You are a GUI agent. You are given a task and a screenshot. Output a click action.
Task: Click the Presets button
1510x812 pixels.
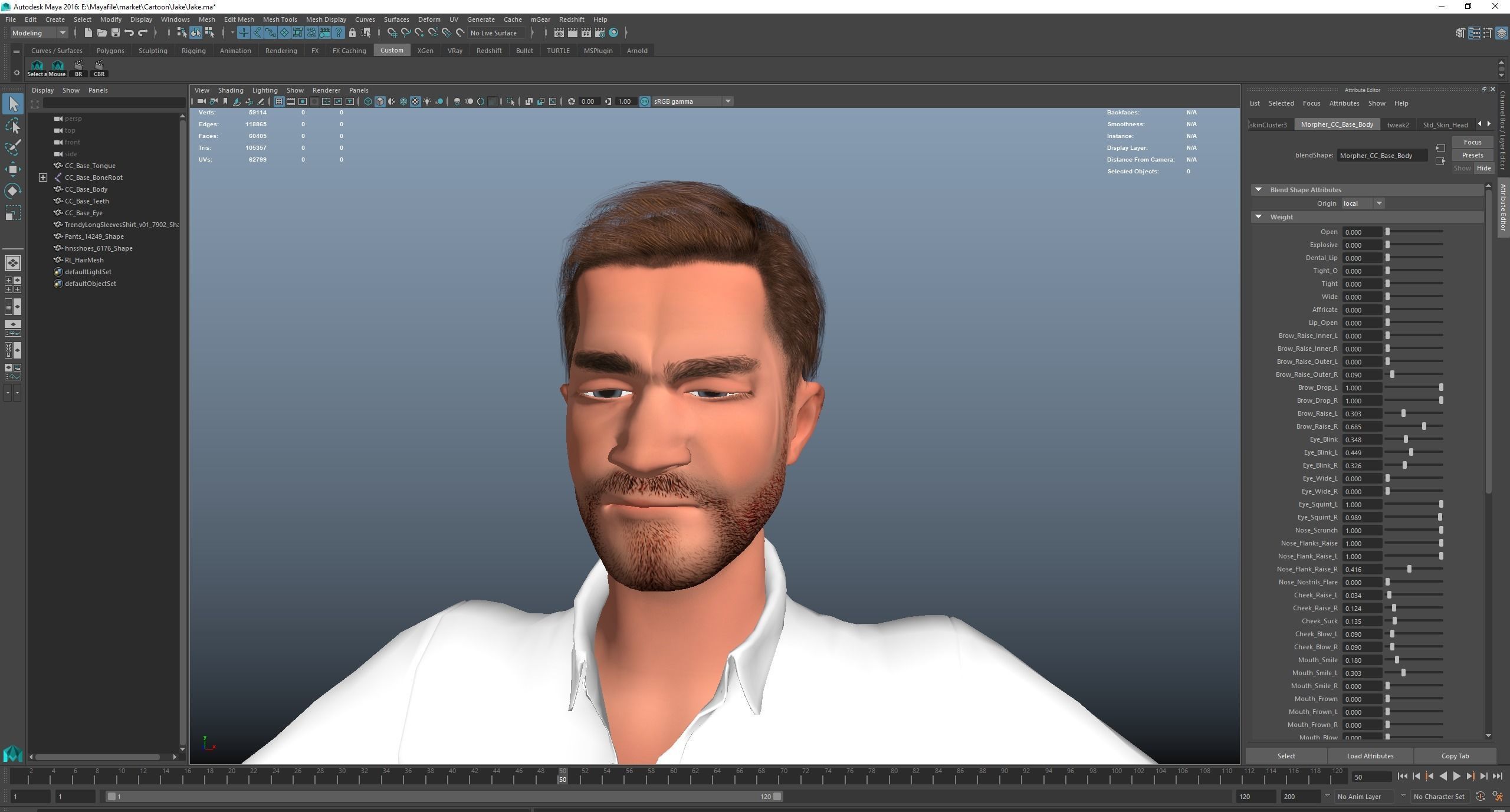1472,155
